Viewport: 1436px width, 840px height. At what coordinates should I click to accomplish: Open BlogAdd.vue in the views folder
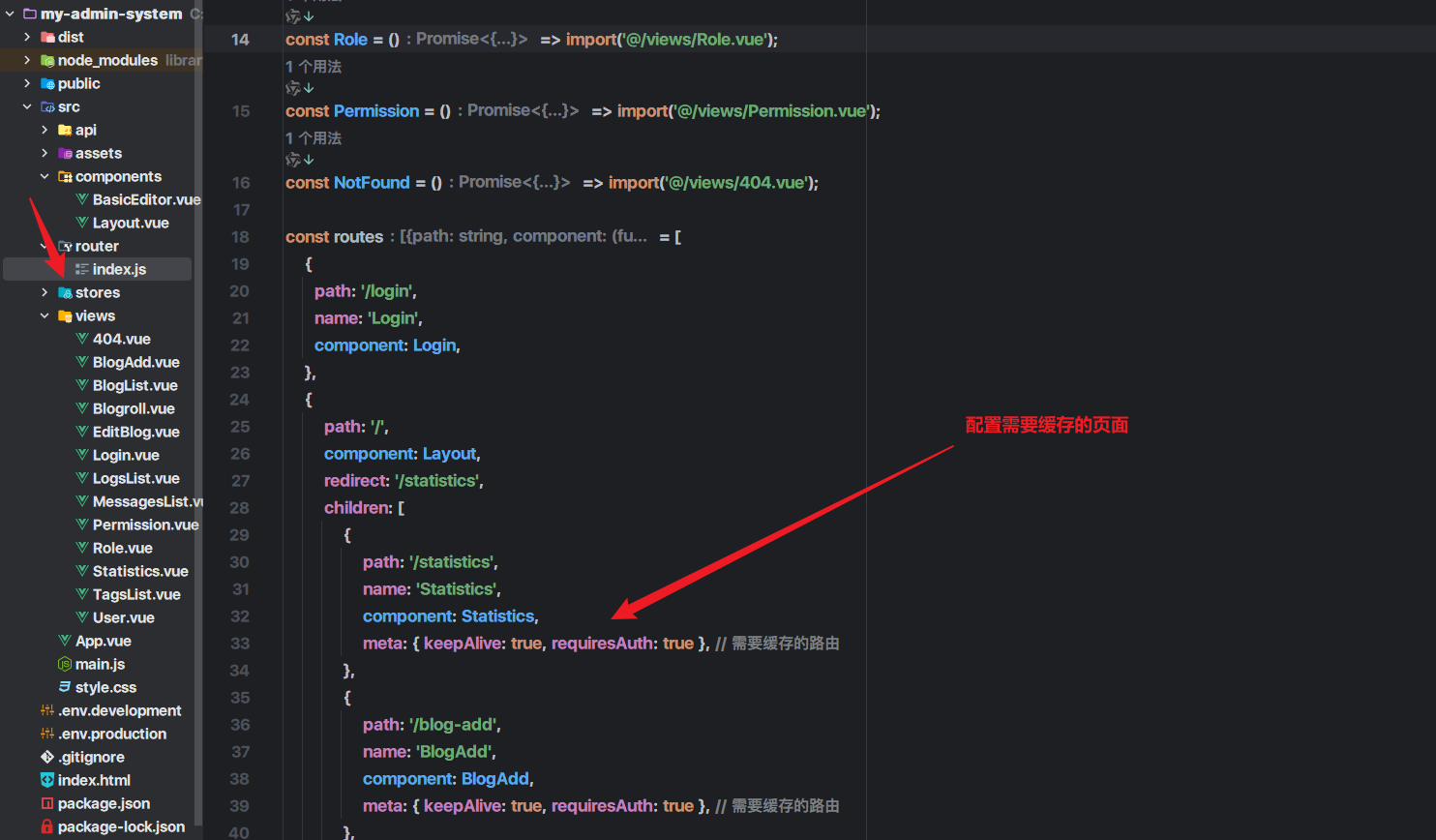135,362
